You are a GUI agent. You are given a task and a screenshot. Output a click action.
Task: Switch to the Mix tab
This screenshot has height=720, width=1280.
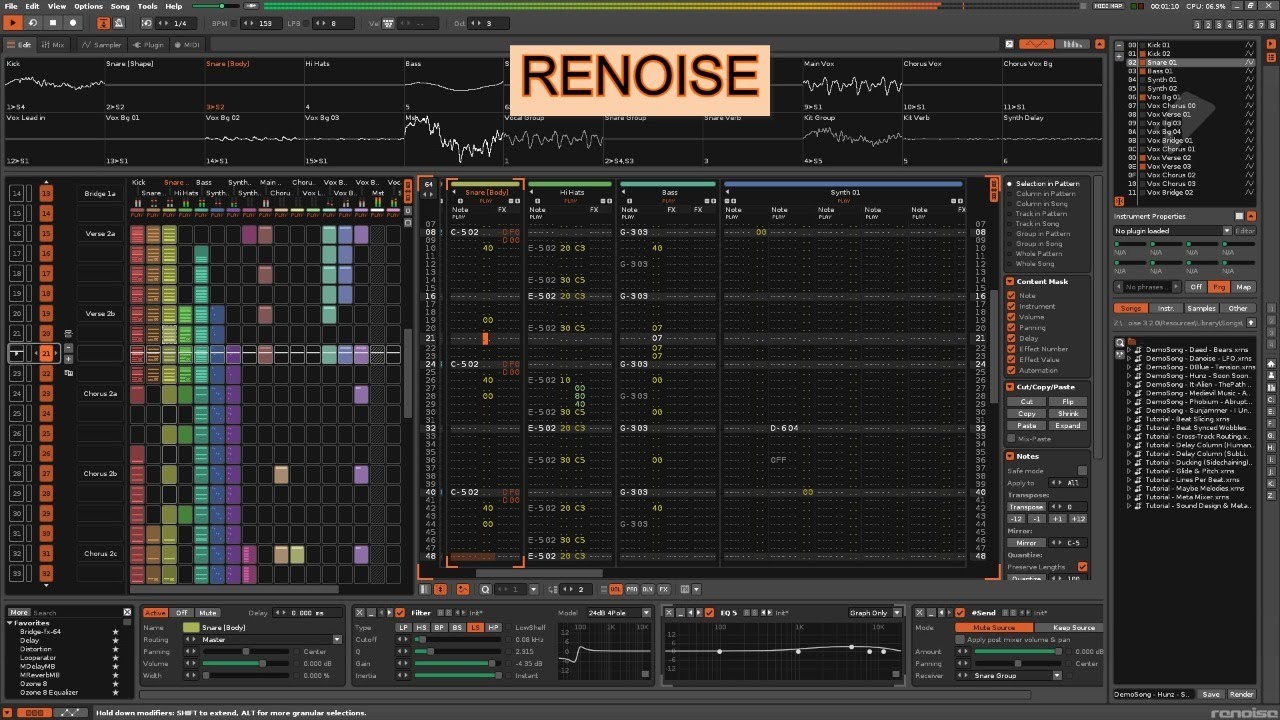pos(54,45)
